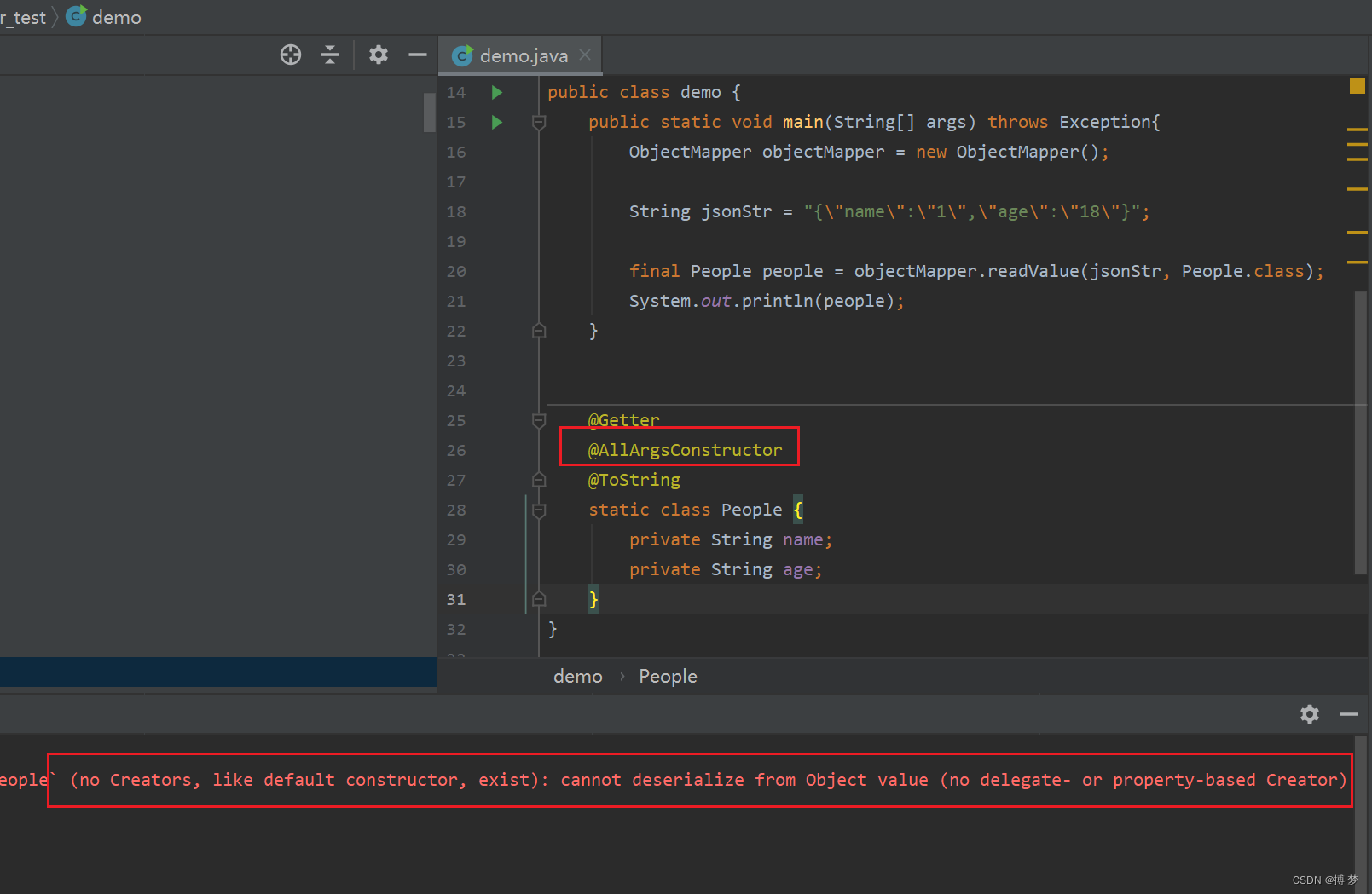Open project panel settings gear
This screenshot has height=894, width=1372.
tap(379, 55)
